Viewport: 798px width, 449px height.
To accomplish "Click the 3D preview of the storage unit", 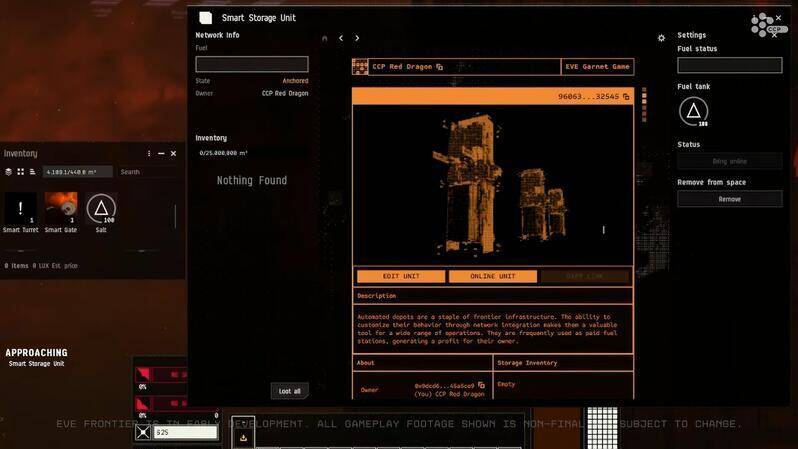I will [x=493, y=185].
